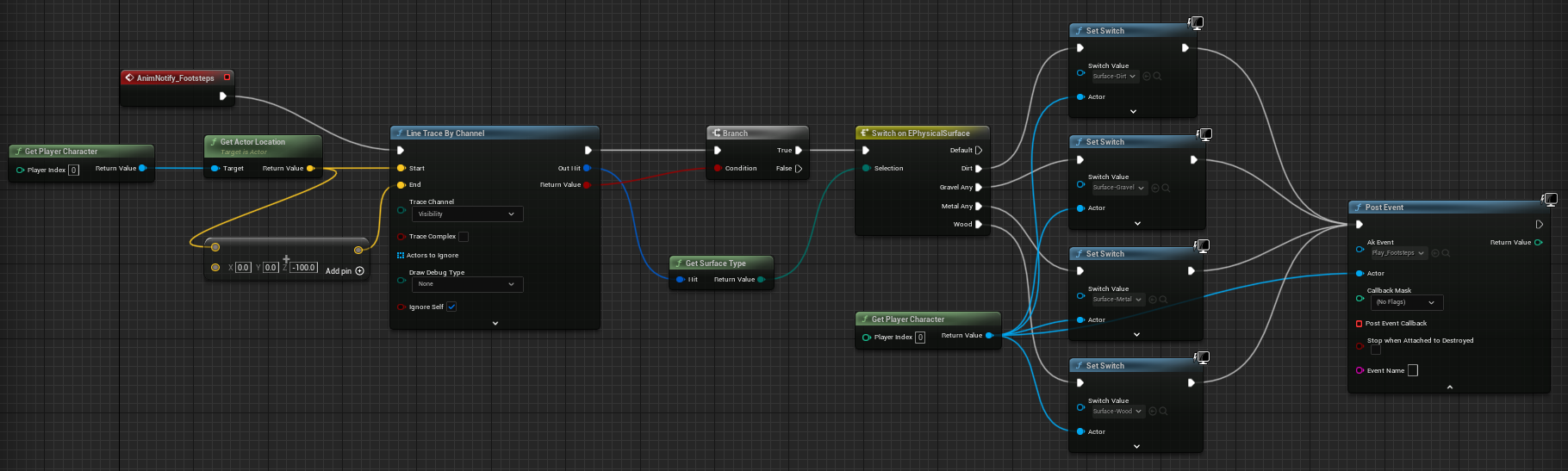Click the browse magnifier next to Play_Footsteps
Screen dimensions: 1568x471
point(1447,253)
